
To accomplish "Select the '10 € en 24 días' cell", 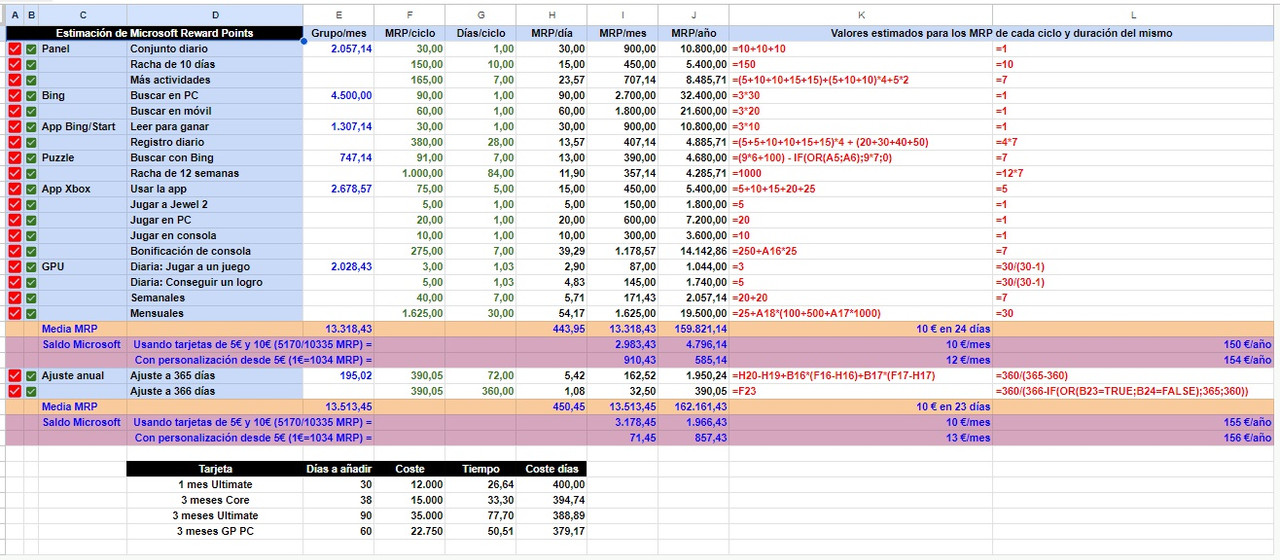I will point(861,329).
